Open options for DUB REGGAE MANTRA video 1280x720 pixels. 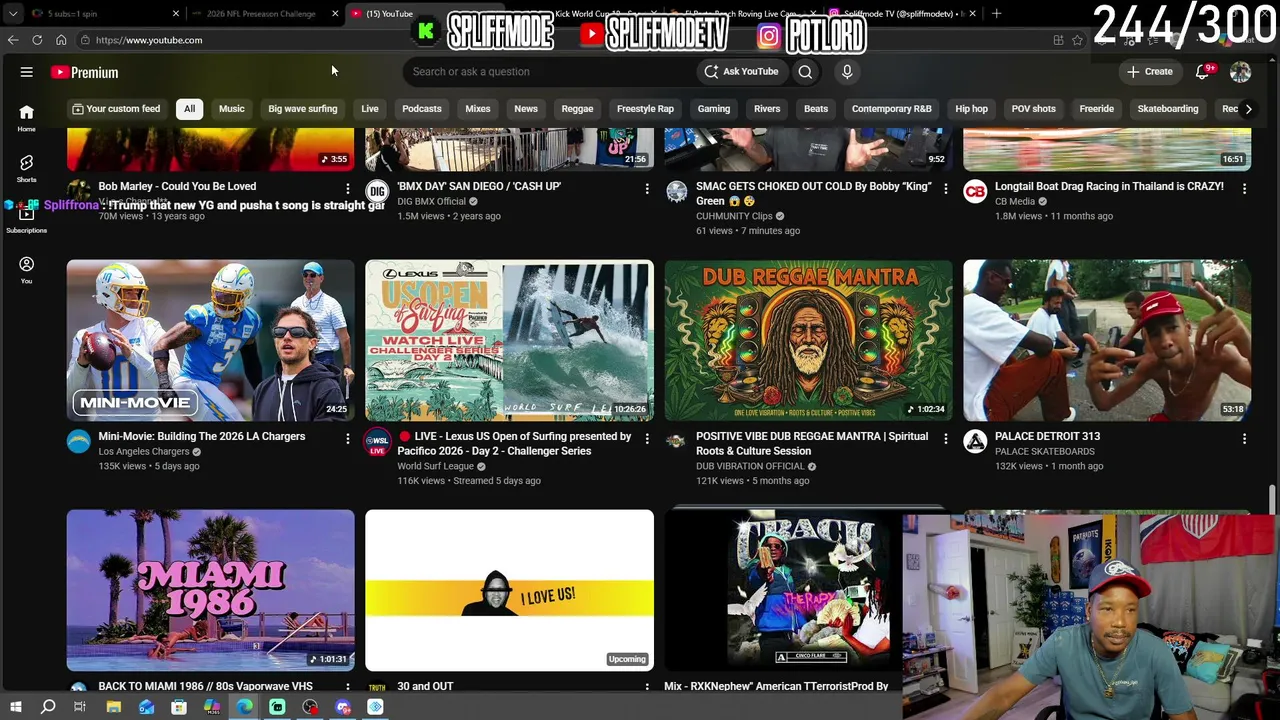pyautogui.click(x=946, y=438)
